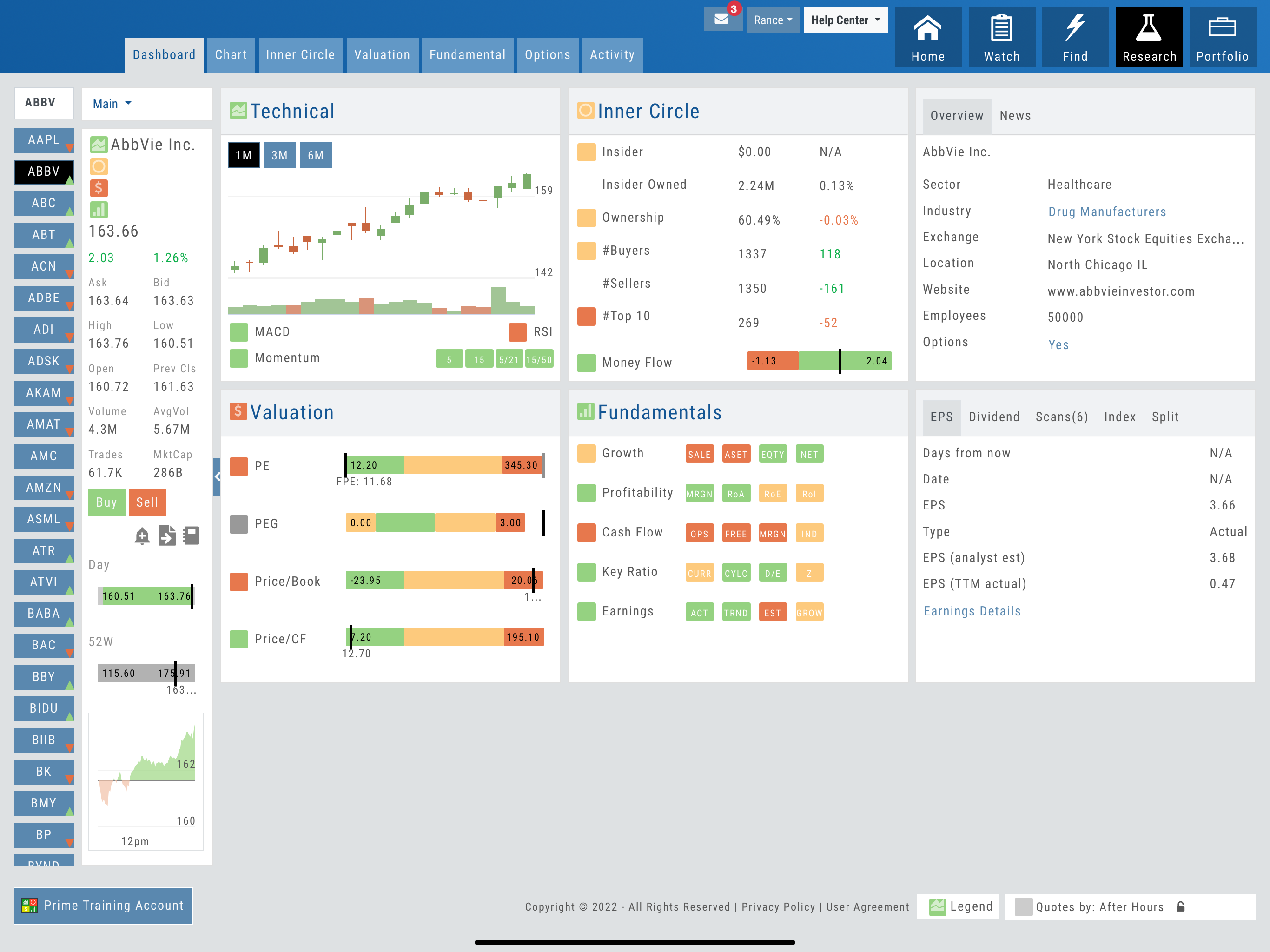Collapse the side panel with the arrow handle
Screen dimensions: 1270x952
pos(217,476)
